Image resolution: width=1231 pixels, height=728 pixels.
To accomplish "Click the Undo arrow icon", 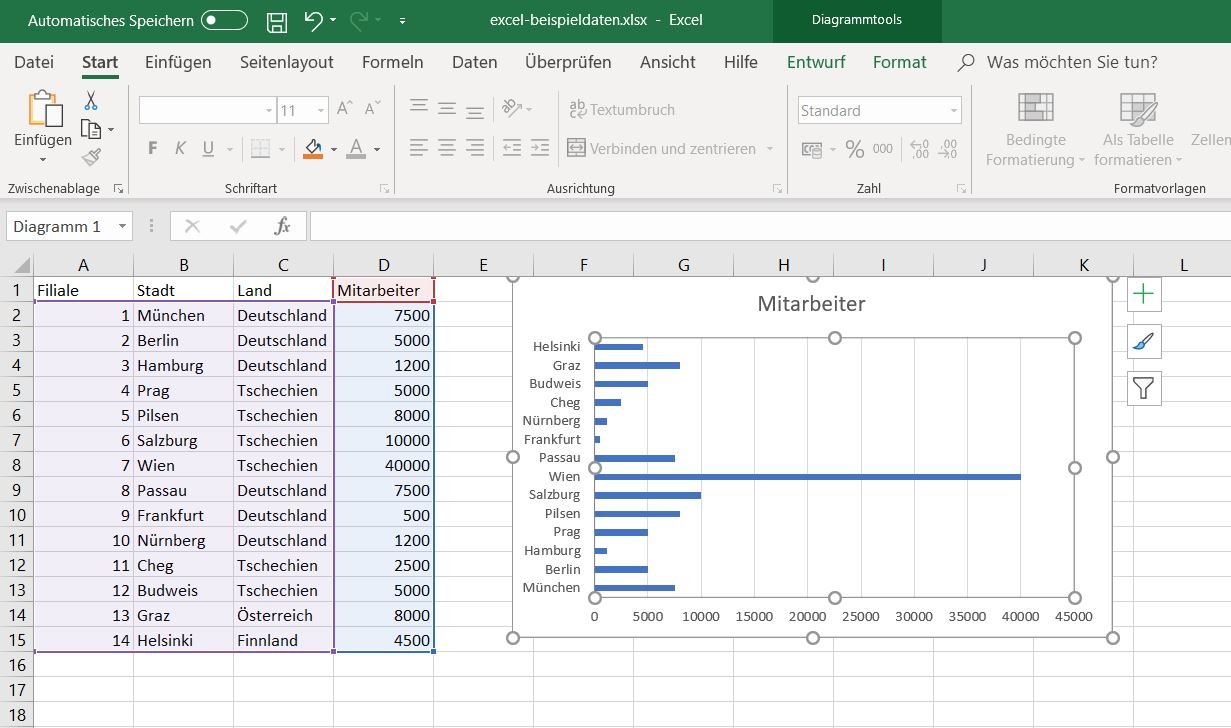I will coord(313,21).
